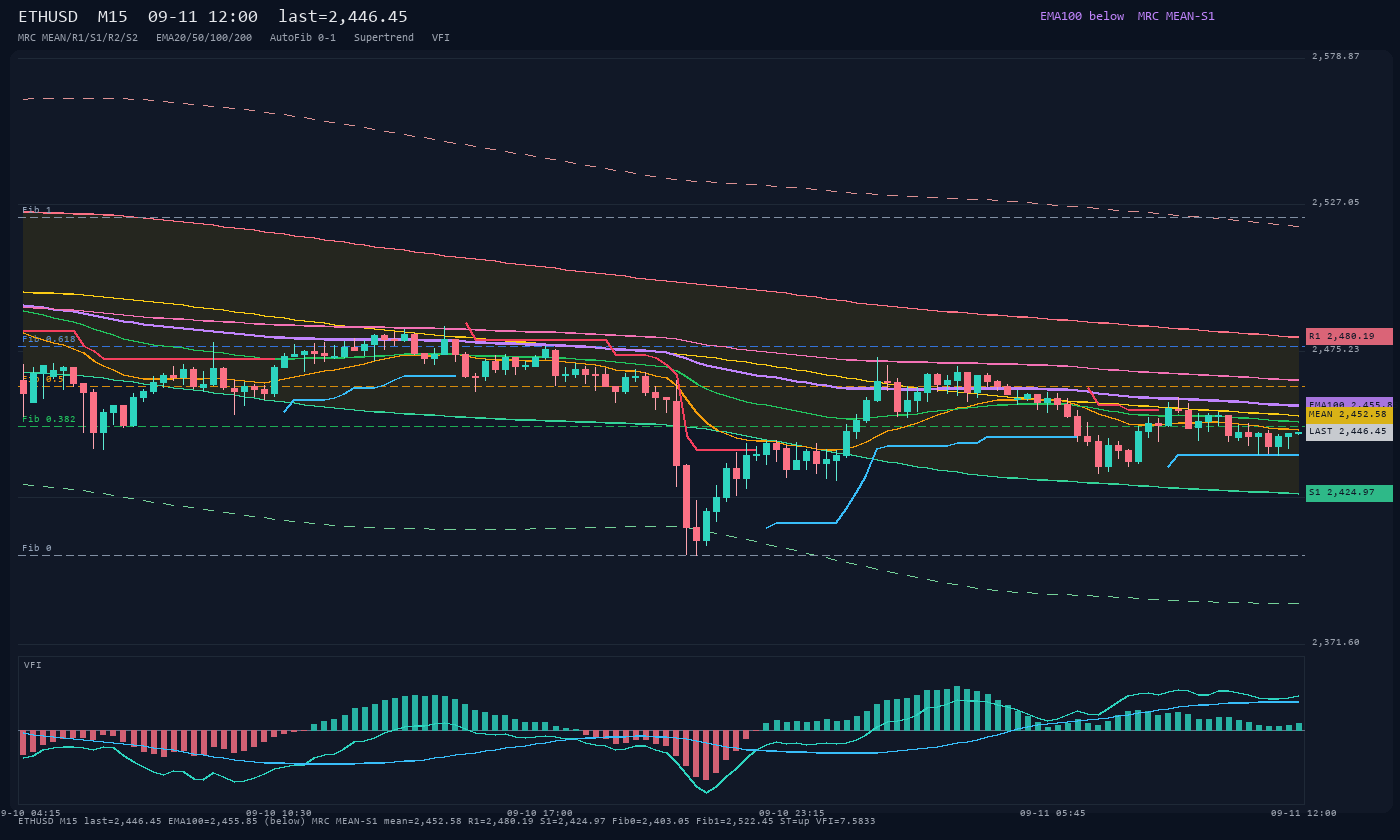Click the VFI label inside the indicator panel
The width and height of the screenshot is (1400, 840).
point(33,665)
